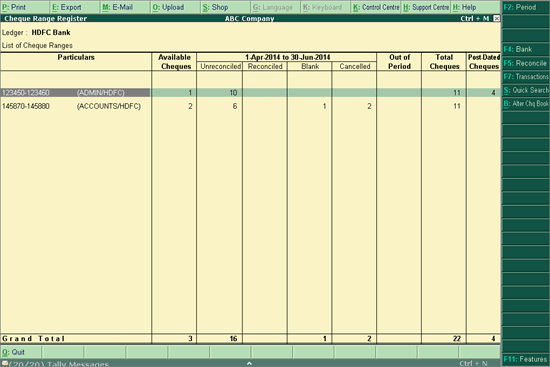
Task: Select cheque range 145870-145880 ACCOUNTS/HDFC row
Action: [250, 106]
